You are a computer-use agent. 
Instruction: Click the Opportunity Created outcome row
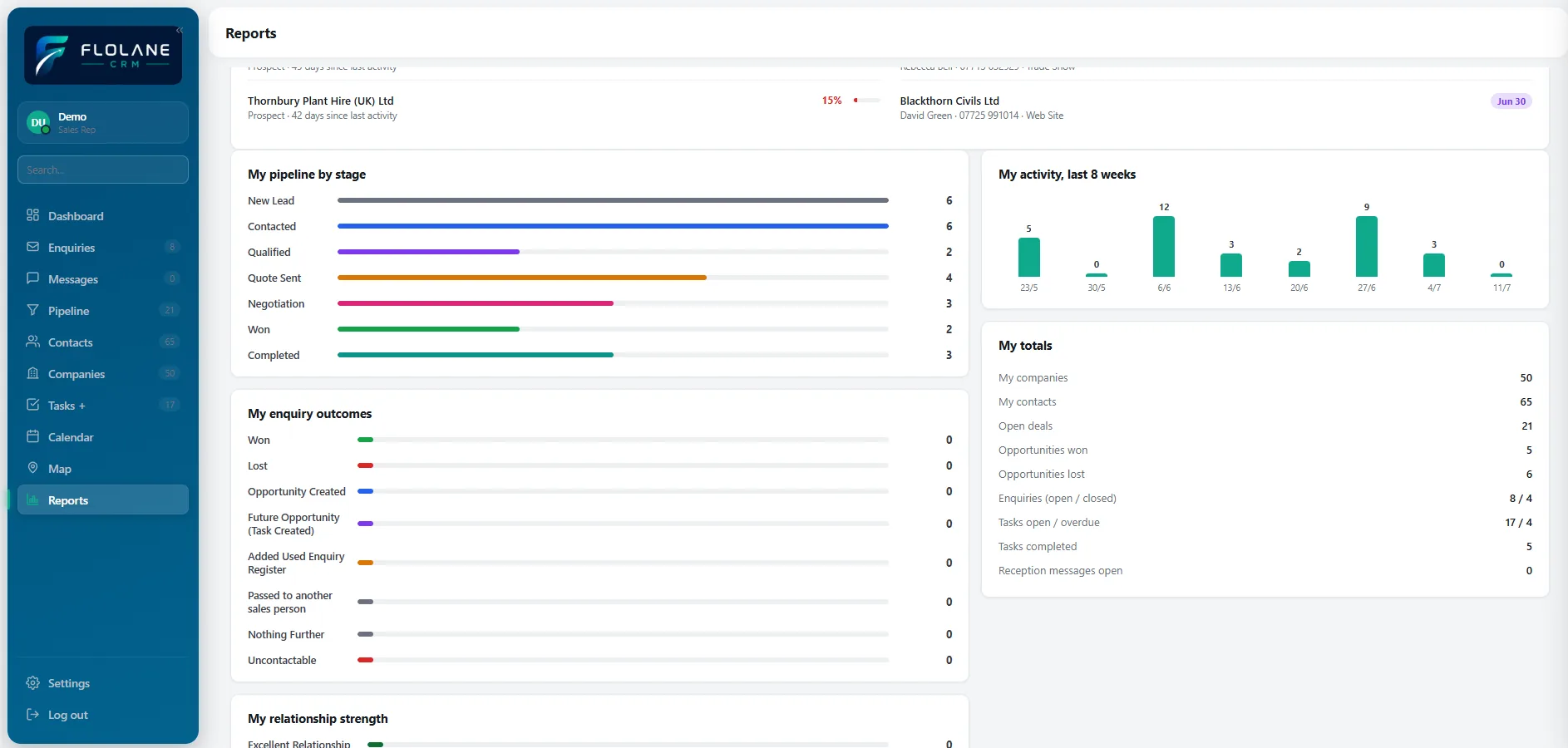click(600, 491)
